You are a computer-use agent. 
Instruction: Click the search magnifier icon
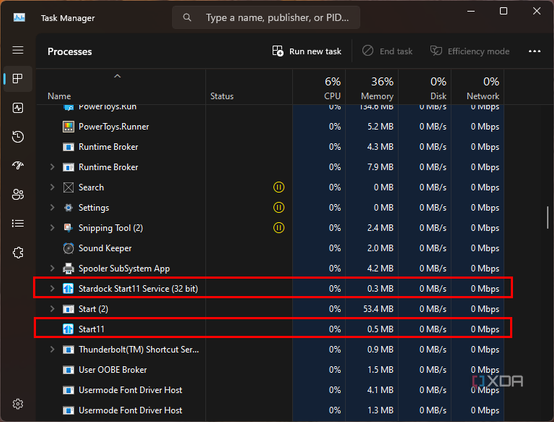(187, 17)
